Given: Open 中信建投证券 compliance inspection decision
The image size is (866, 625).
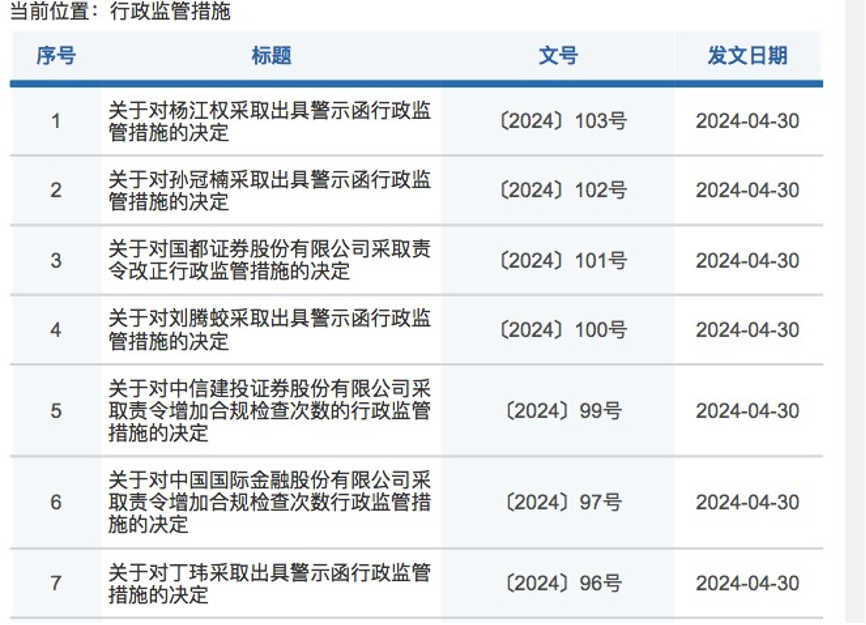Looking at the screenshot, I should point(270,411).
